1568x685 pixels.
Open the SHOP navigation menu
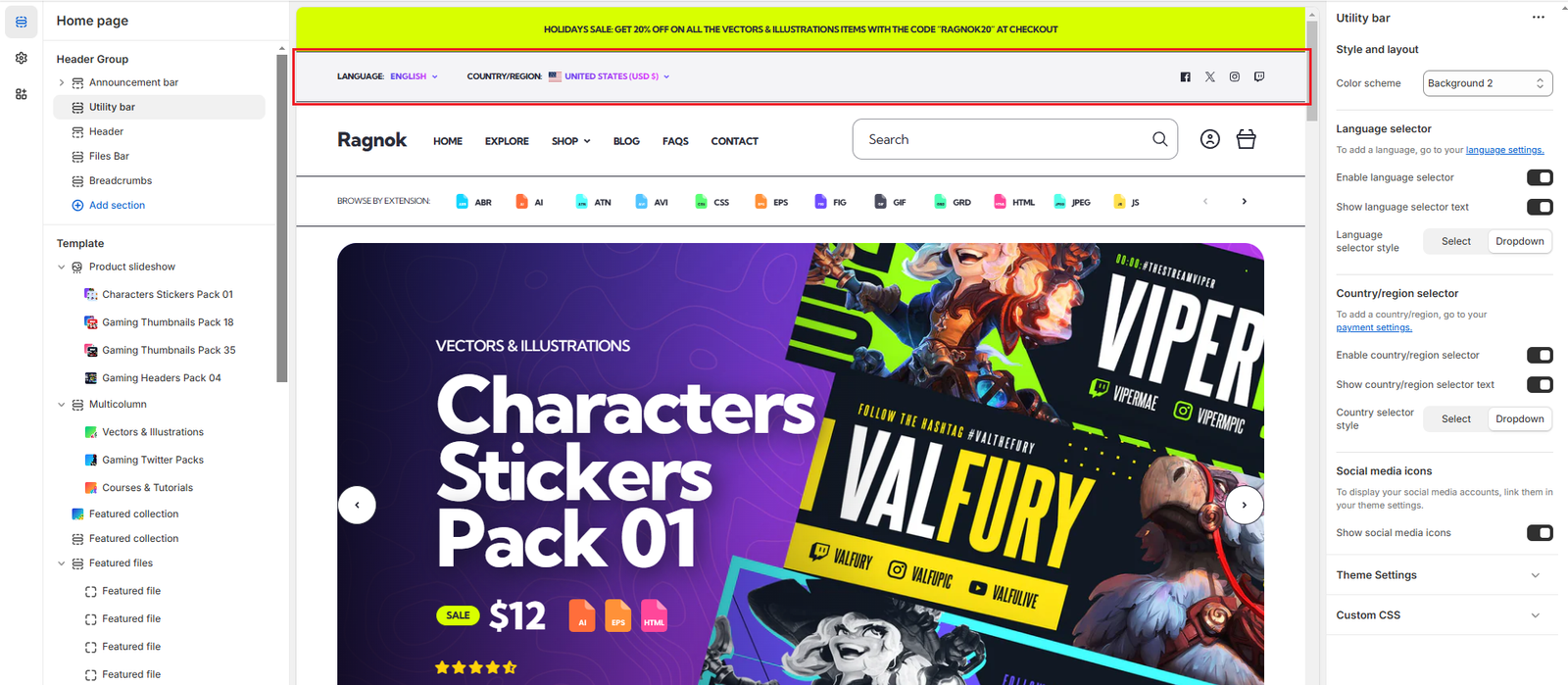pos(570,141)
